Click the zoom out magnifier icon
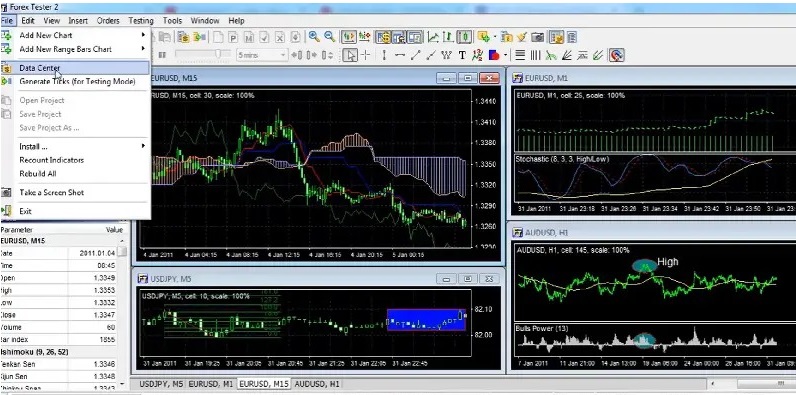This screenshot has width=796, height=395. (x=329, y=37)
